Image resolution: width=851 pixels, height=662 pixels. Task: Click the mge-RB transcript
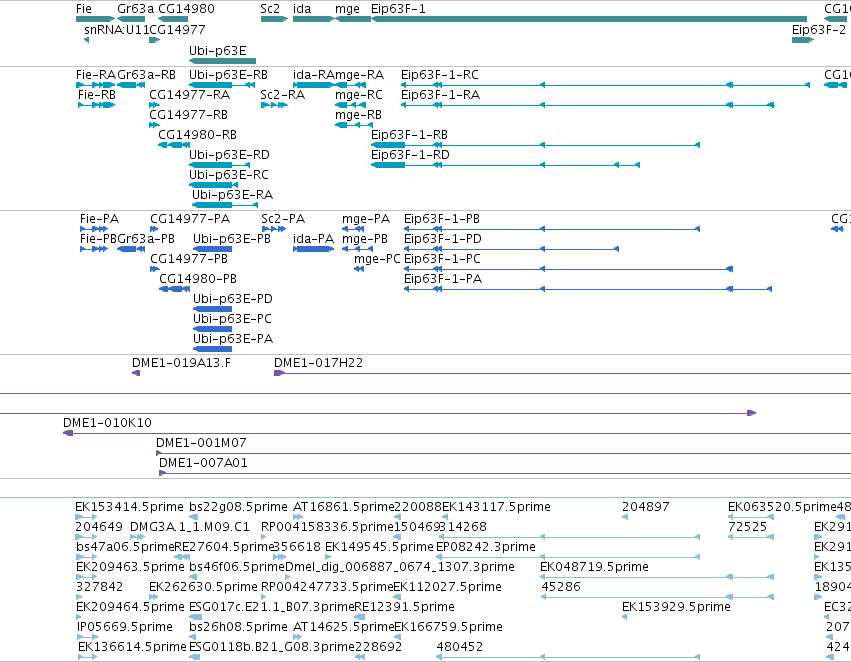tap(354, 125)
